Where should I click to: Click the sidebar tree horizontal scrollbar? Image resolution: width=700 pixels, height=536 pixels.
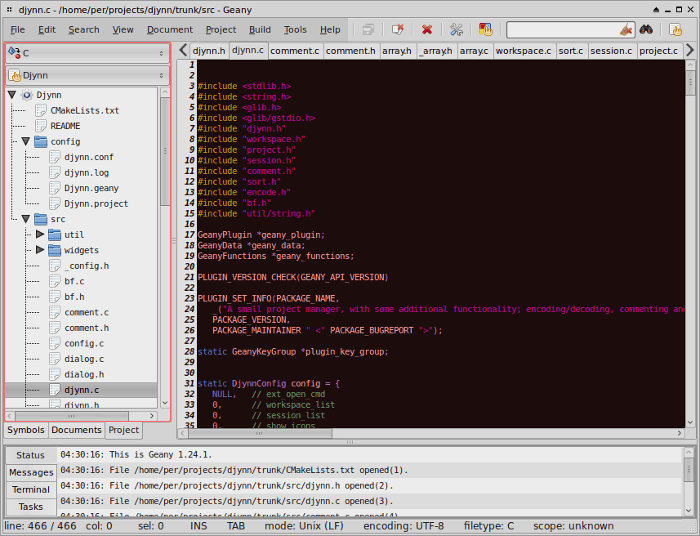[81, 416]
